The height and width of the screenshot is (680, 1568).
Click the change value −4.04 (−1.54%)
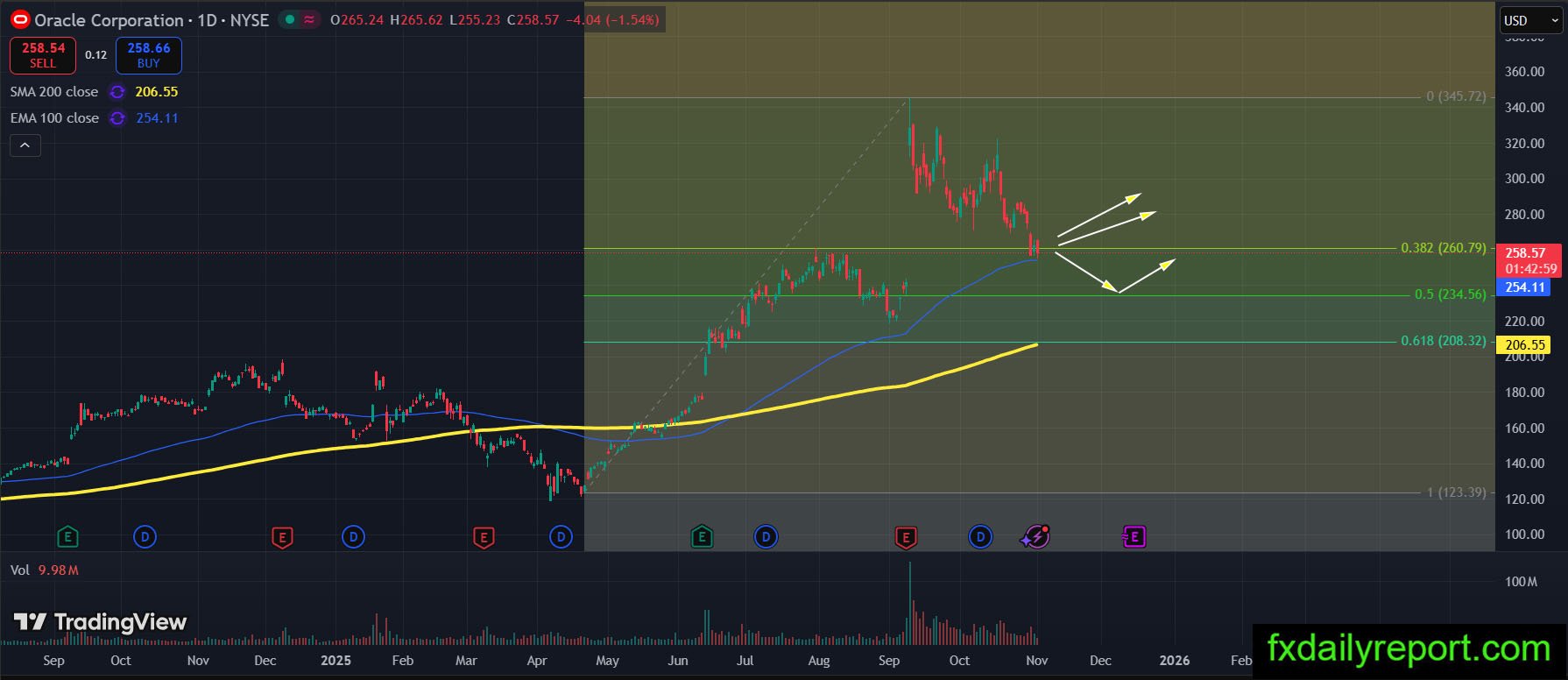612,19
